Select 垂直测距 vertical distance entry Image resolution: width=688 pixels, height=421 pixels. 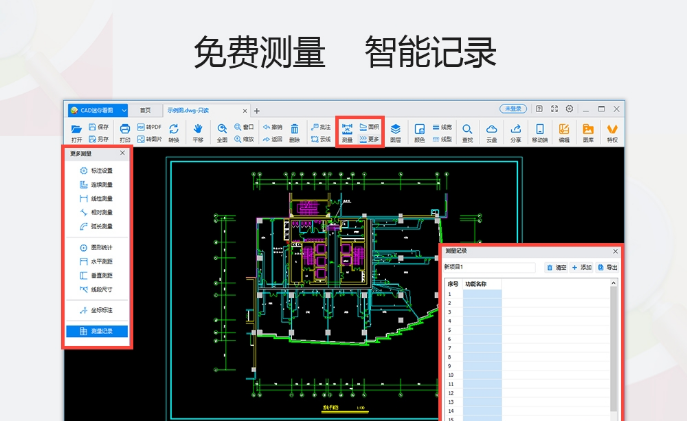click(97, 275)
